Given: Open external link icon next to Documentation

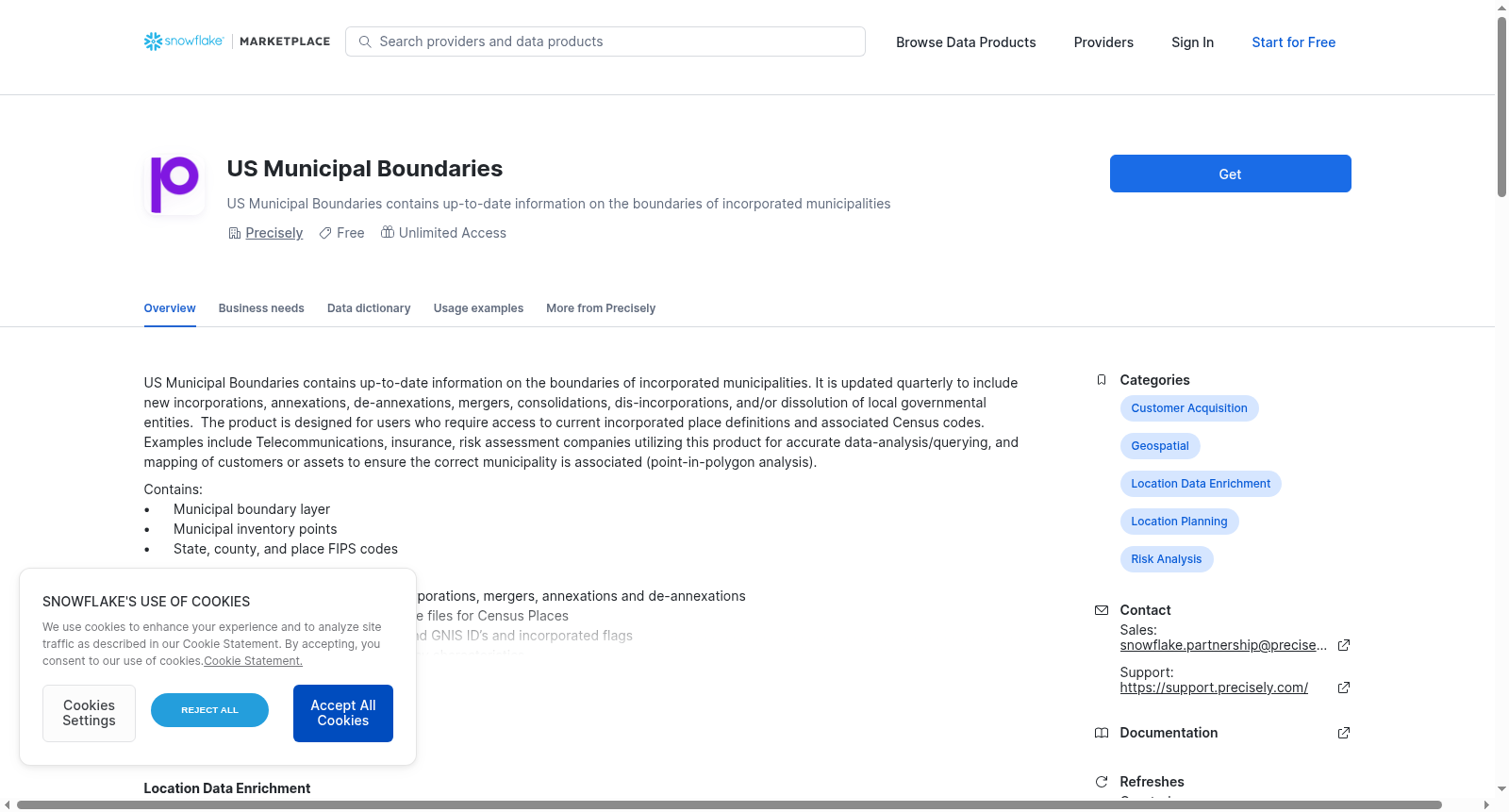Looking at the screenshot, I should tap(1344, 733).
